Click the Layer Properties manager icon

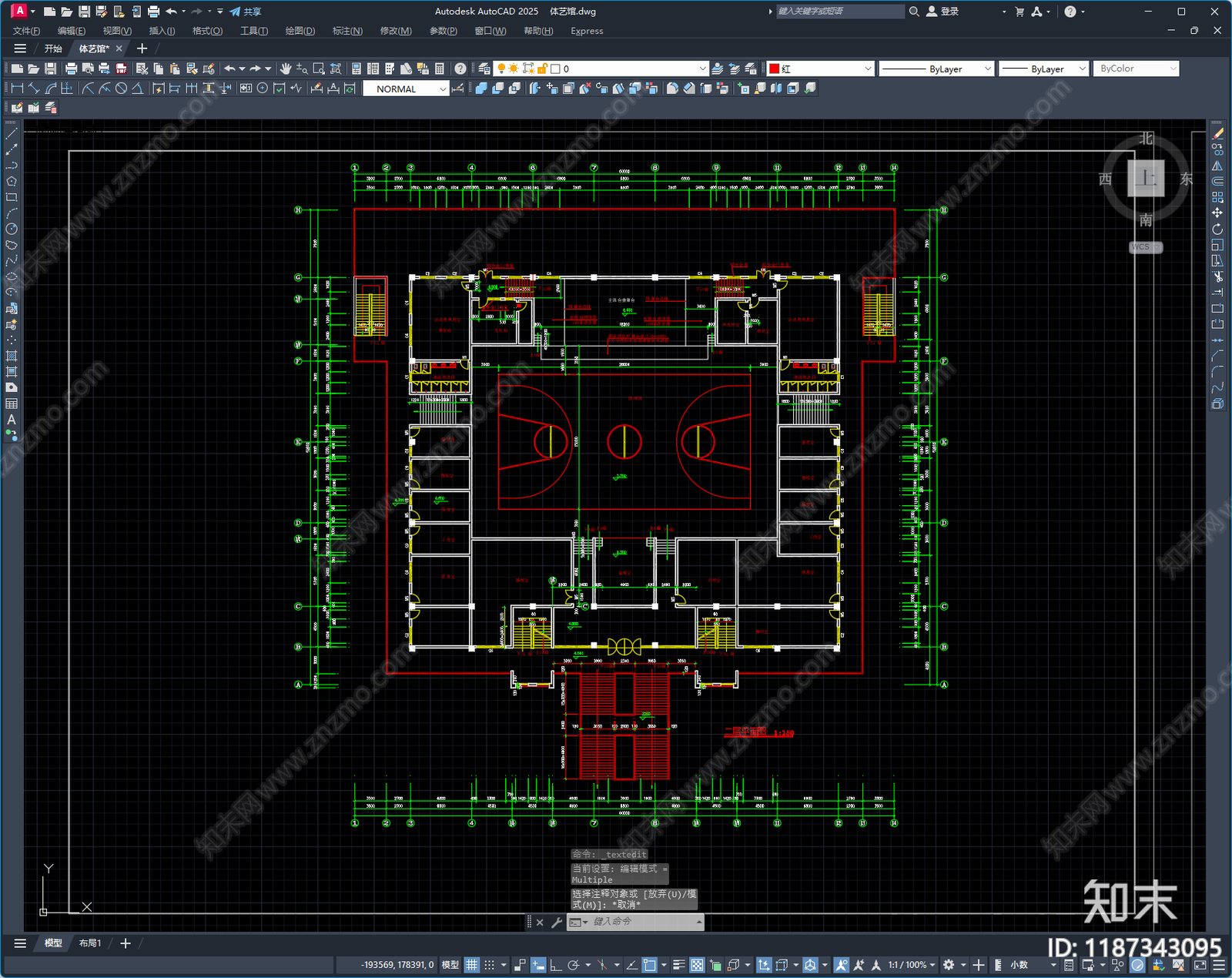484,69
